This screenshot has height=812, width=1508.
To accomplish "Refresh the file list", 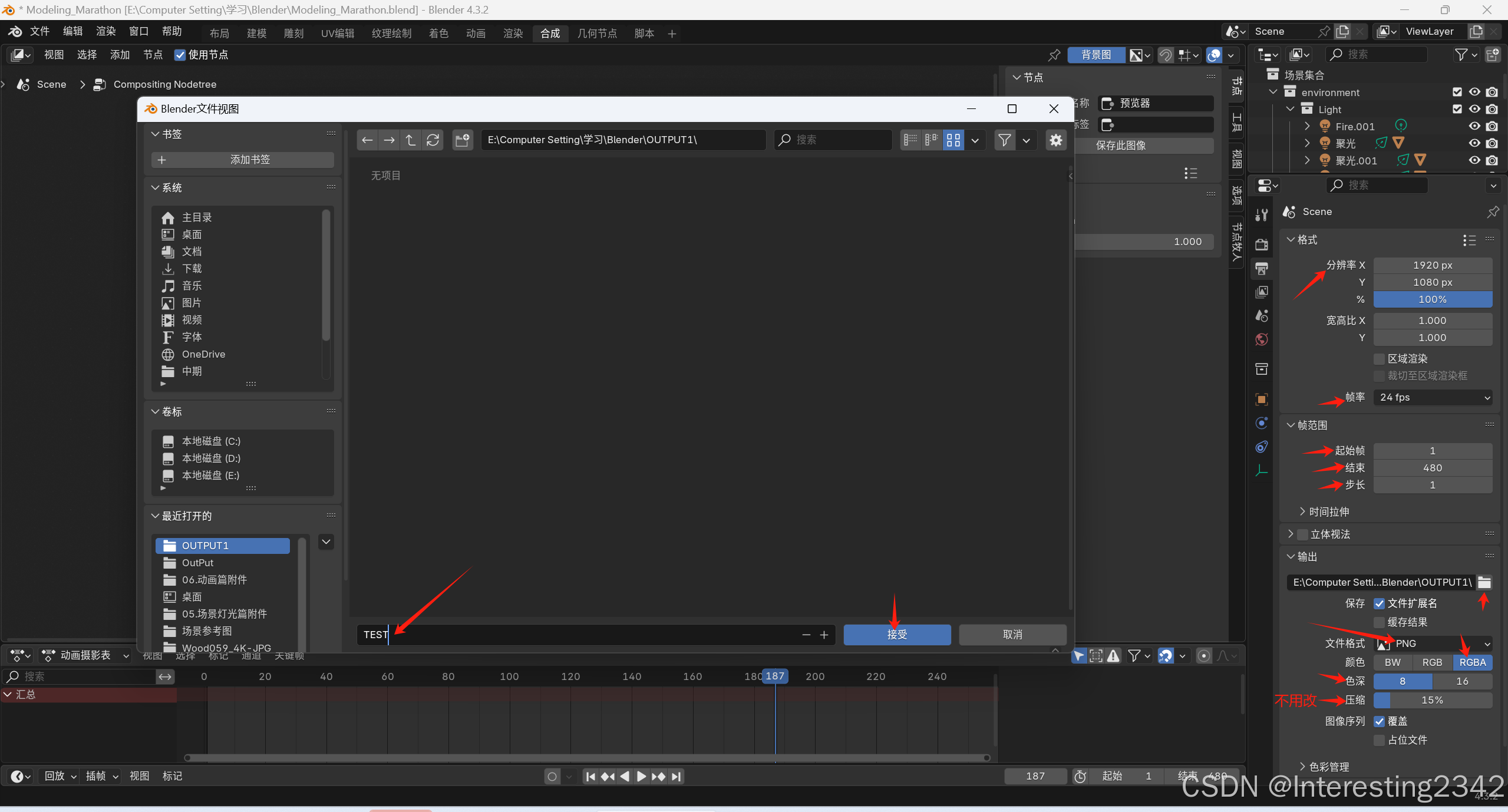I will tap(433, 140).
